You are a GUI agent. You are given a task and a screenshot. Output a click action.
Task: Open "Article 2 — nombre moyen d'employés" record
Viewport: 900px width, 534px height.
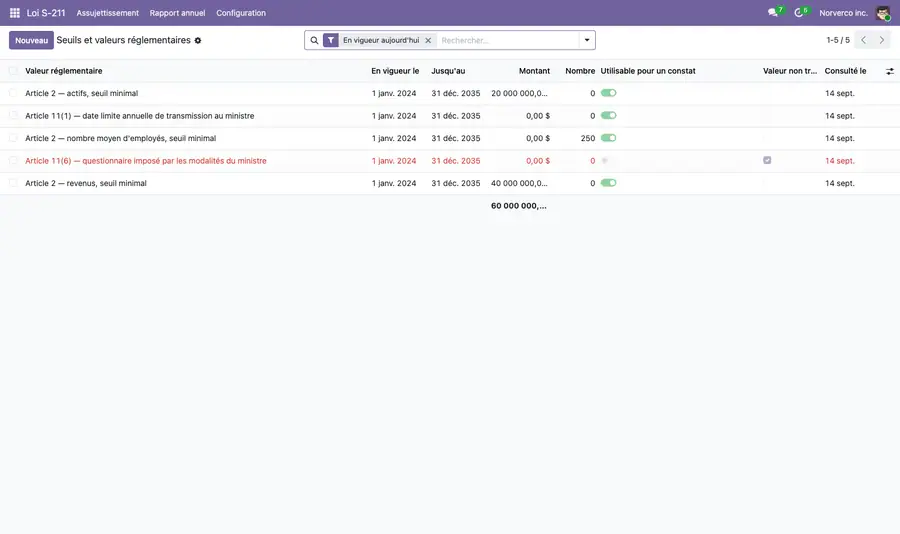[121, 138]
